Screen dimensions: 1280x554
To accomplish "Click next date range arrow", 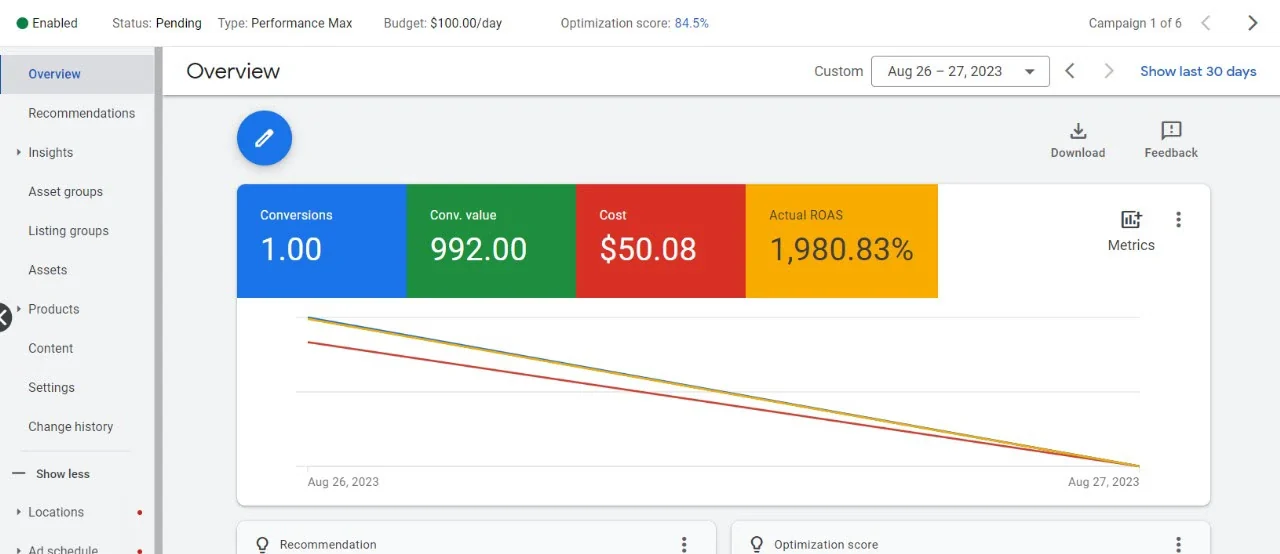I will (1108, 71).
